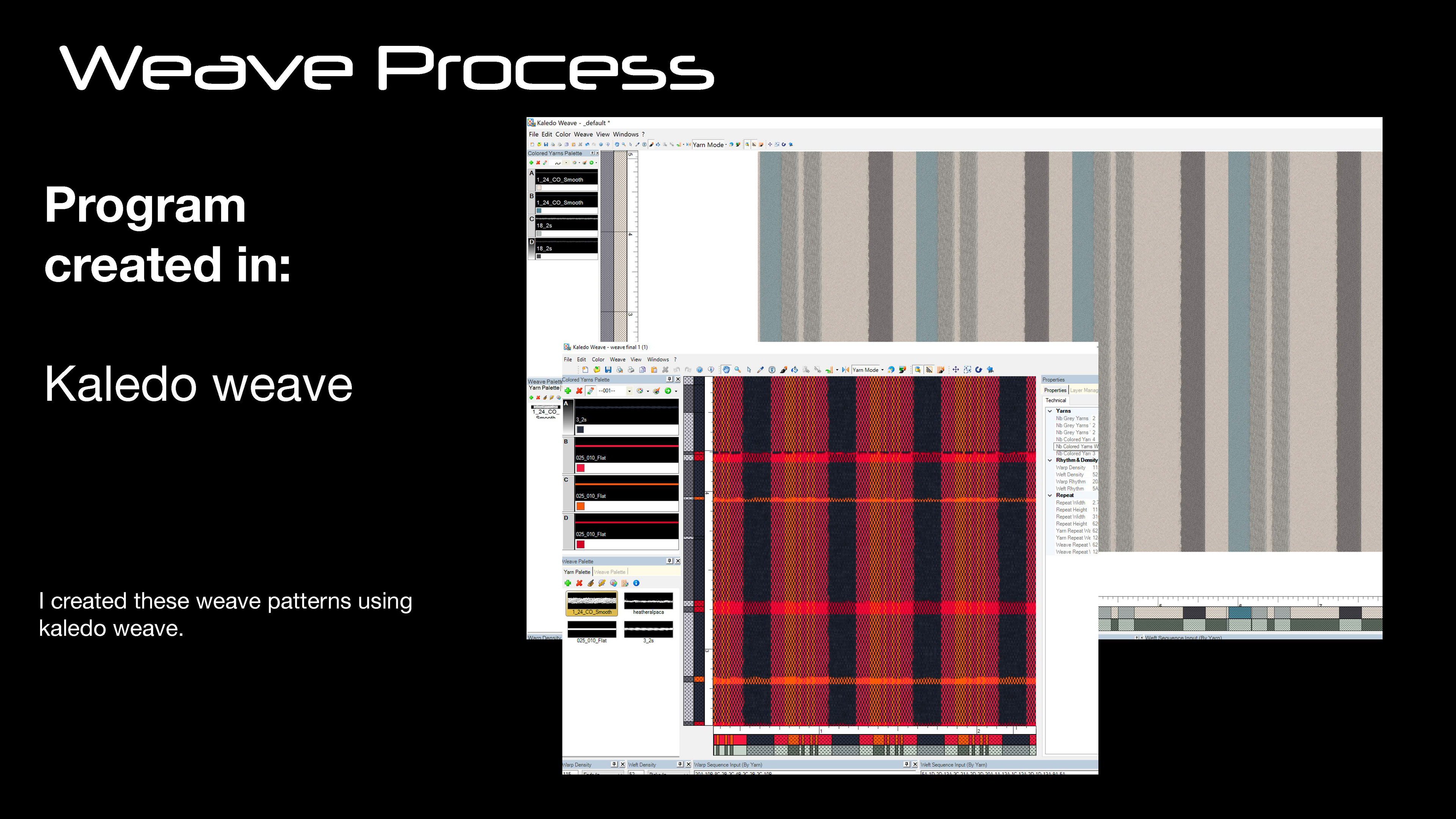
Task: Pick the eyedropper tool in toolbar
Action: 760,370
